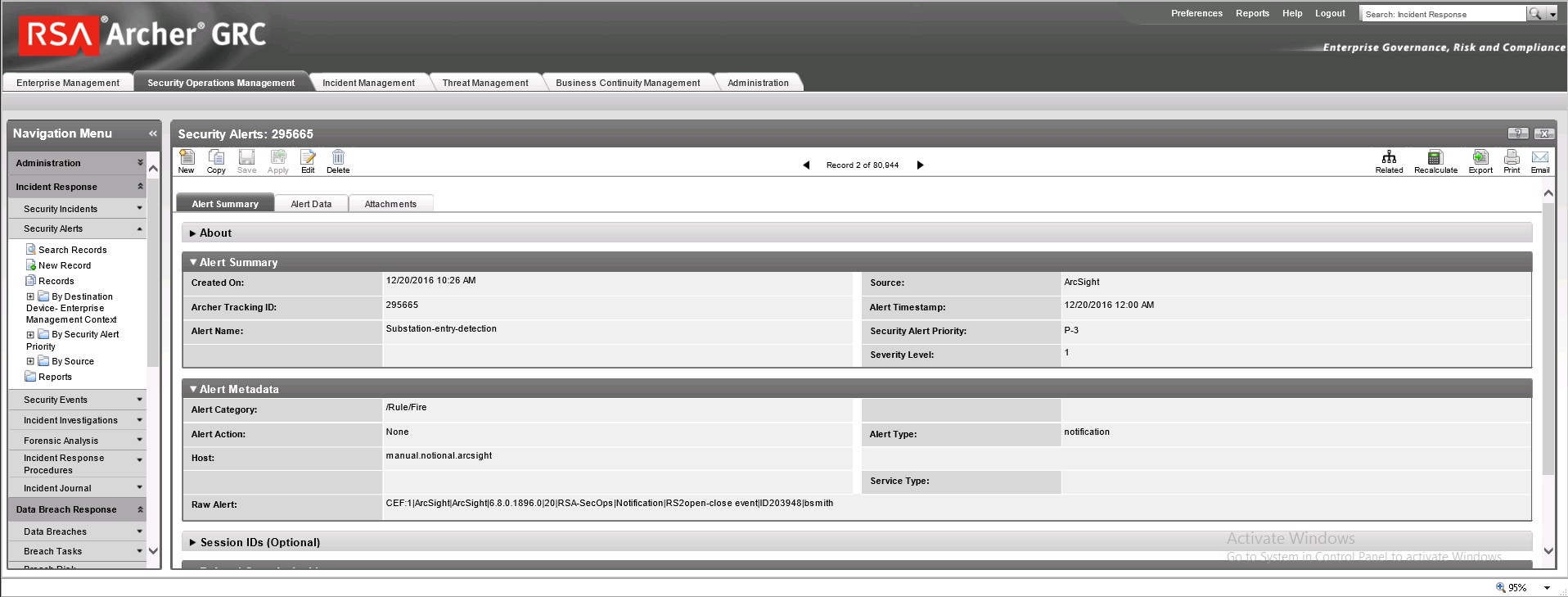Open Preferences link
Viewport: 1568px width, 597px height.
[1196, 13]
